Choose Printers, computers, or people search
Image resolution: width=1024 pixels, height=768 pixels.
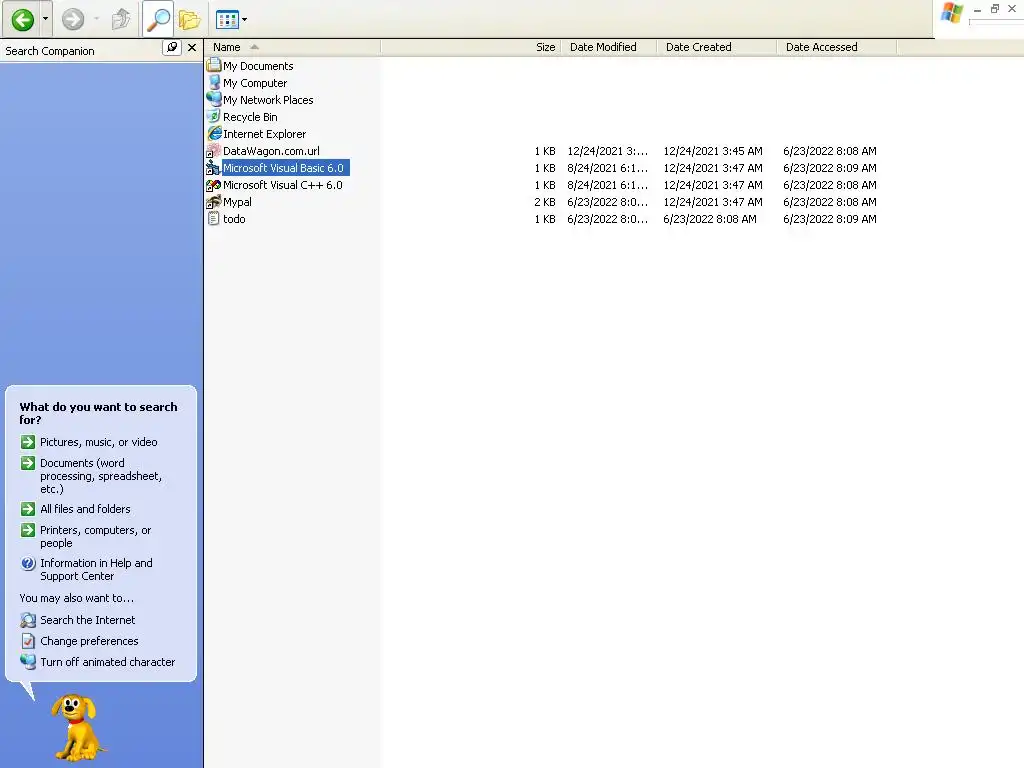pyautogui.click(x=95, y=536)
